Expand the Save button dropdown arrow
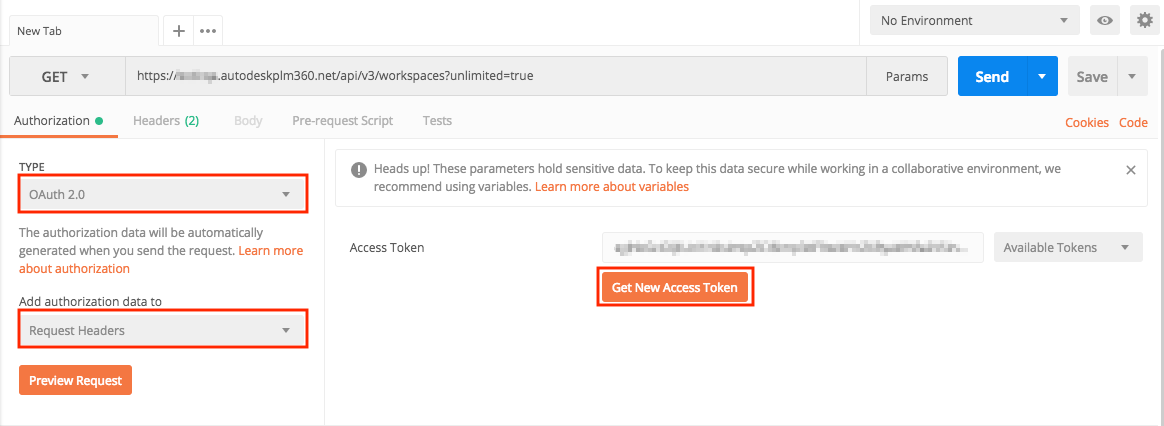This screenshot has width=1164, height=426. [1132, 76]
